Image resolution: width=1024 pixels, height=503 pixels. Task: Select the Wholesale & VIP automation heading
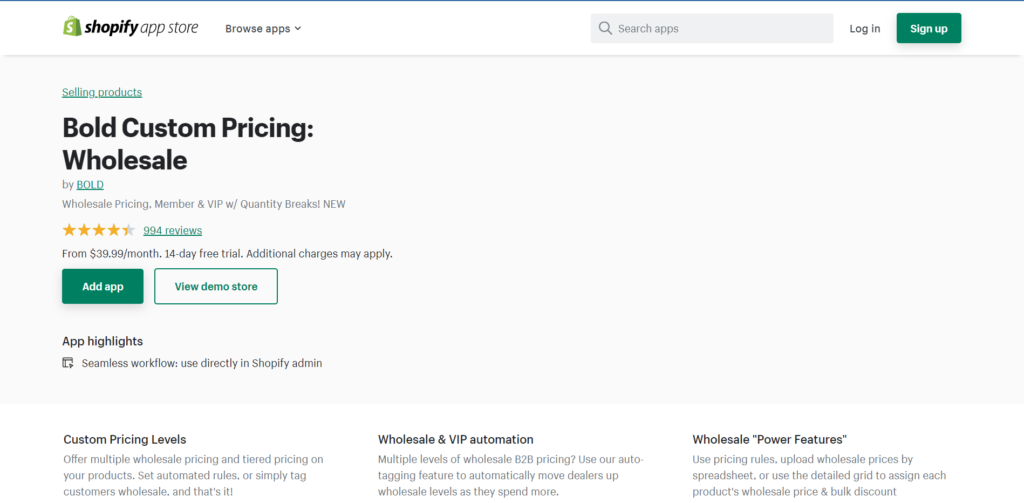tap(455, 439)
